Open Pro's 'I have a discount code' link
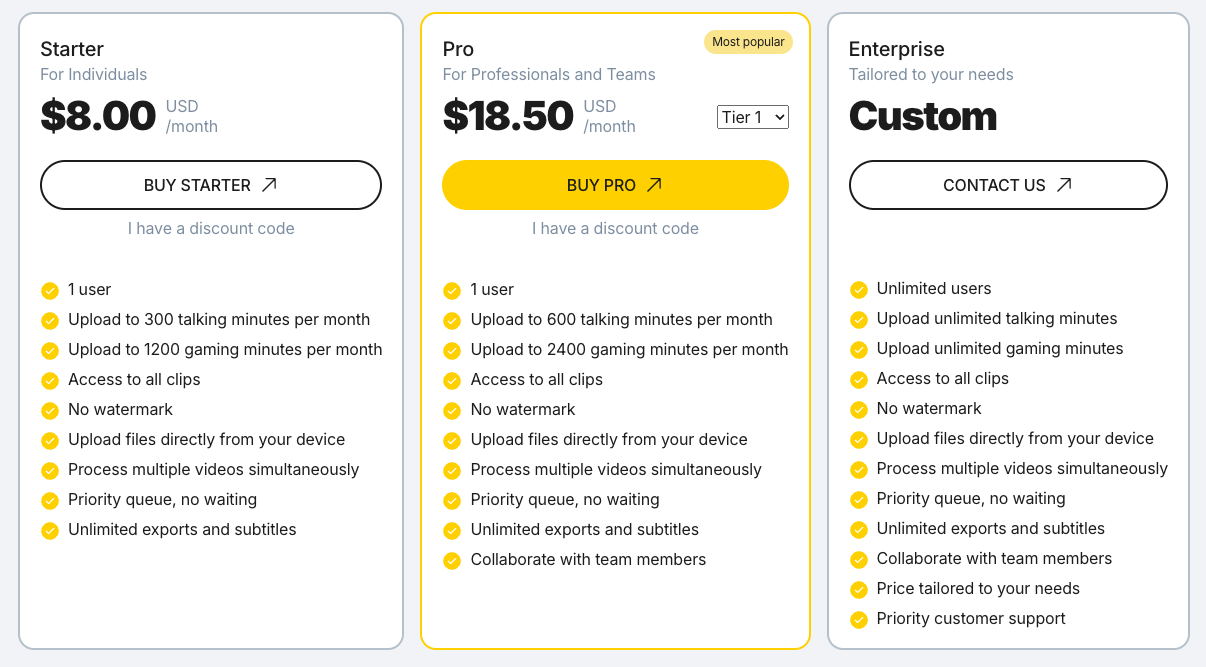The image size is (1206, 667). [x=615, y=228]
